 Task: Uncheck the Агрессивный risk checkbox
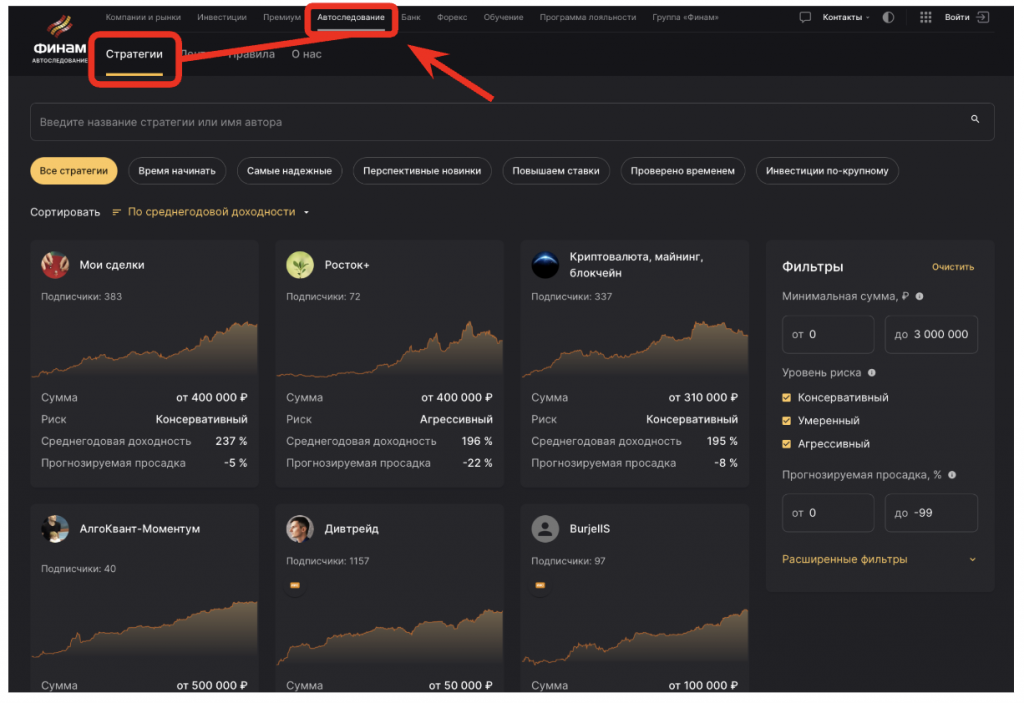(x=787, y=444)
